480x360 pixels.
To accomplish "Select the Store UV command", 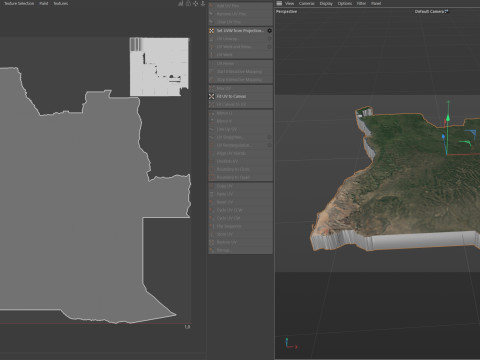I will (x=240, y=234).
